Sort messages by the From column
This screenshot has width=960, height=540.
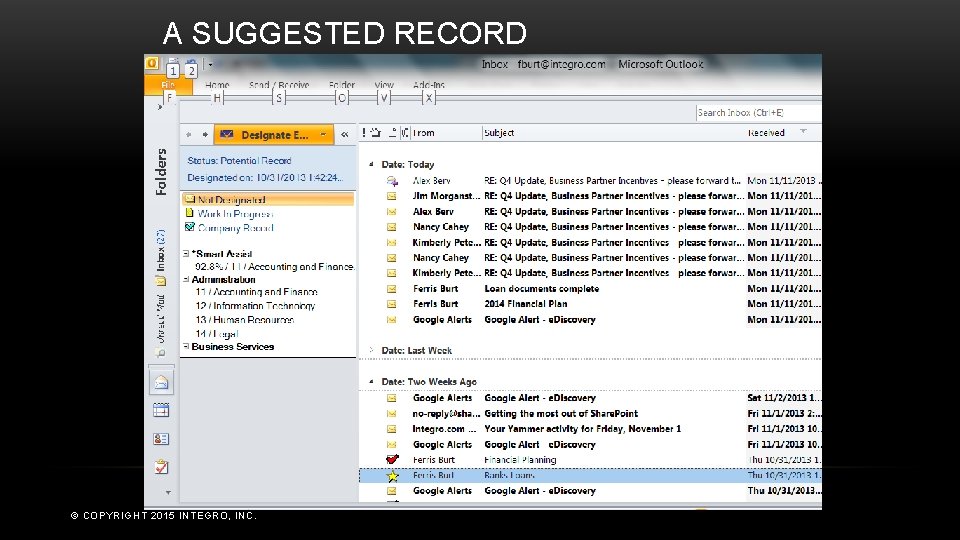pos(422,133)
